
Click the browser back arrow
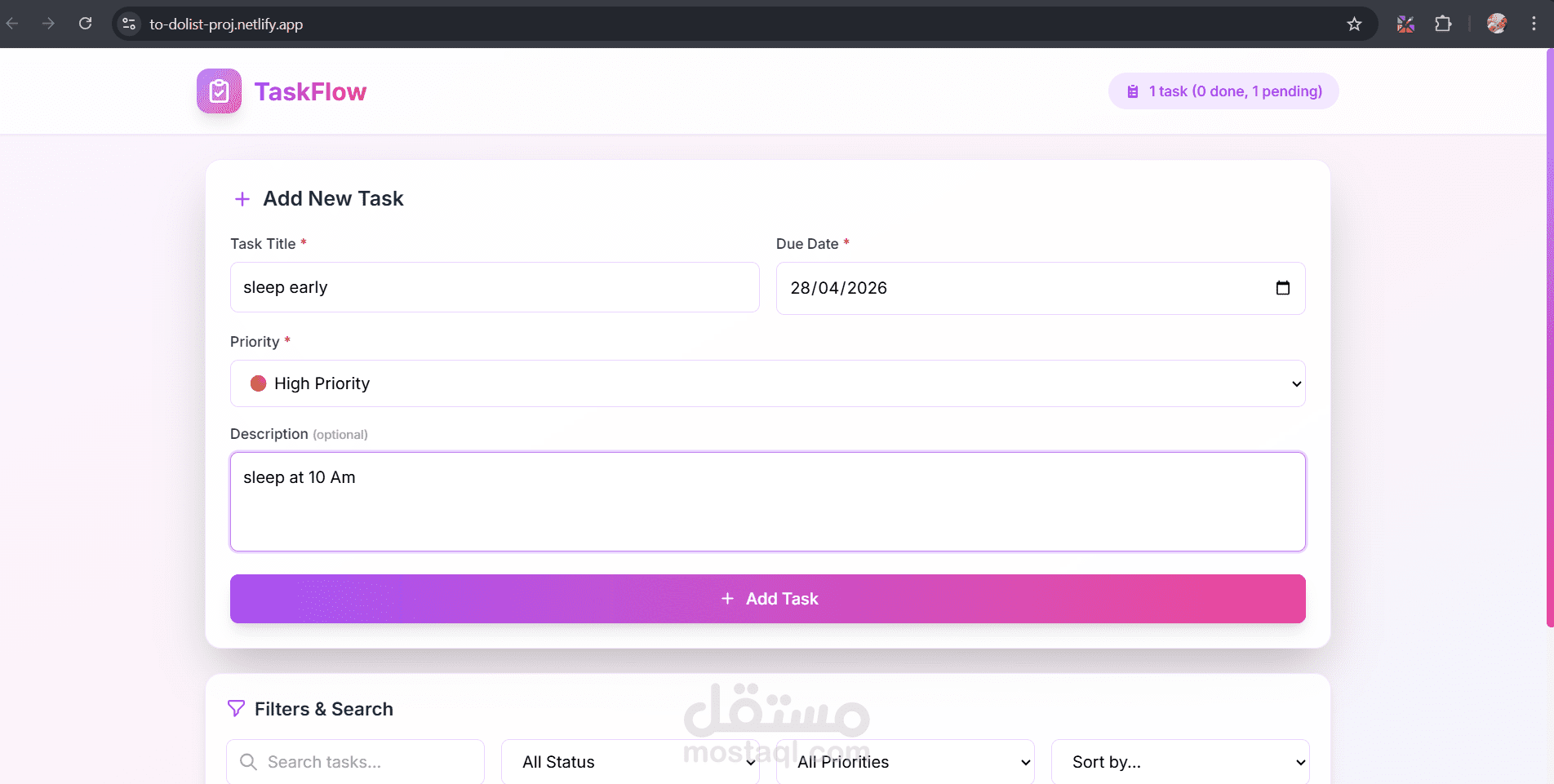coord(13,24)
